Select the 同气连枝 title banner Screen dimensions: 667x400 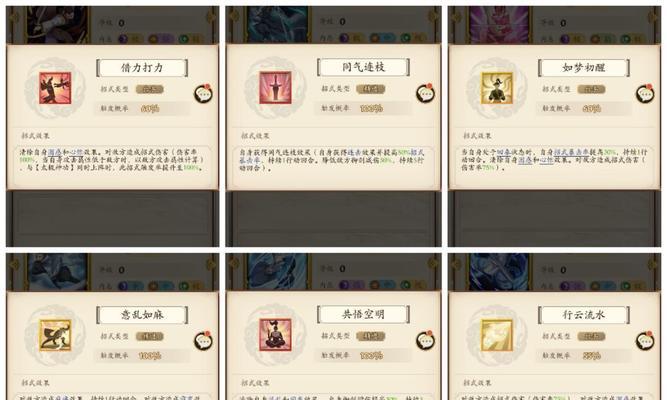pyautogui.click(x=363, y=67)
